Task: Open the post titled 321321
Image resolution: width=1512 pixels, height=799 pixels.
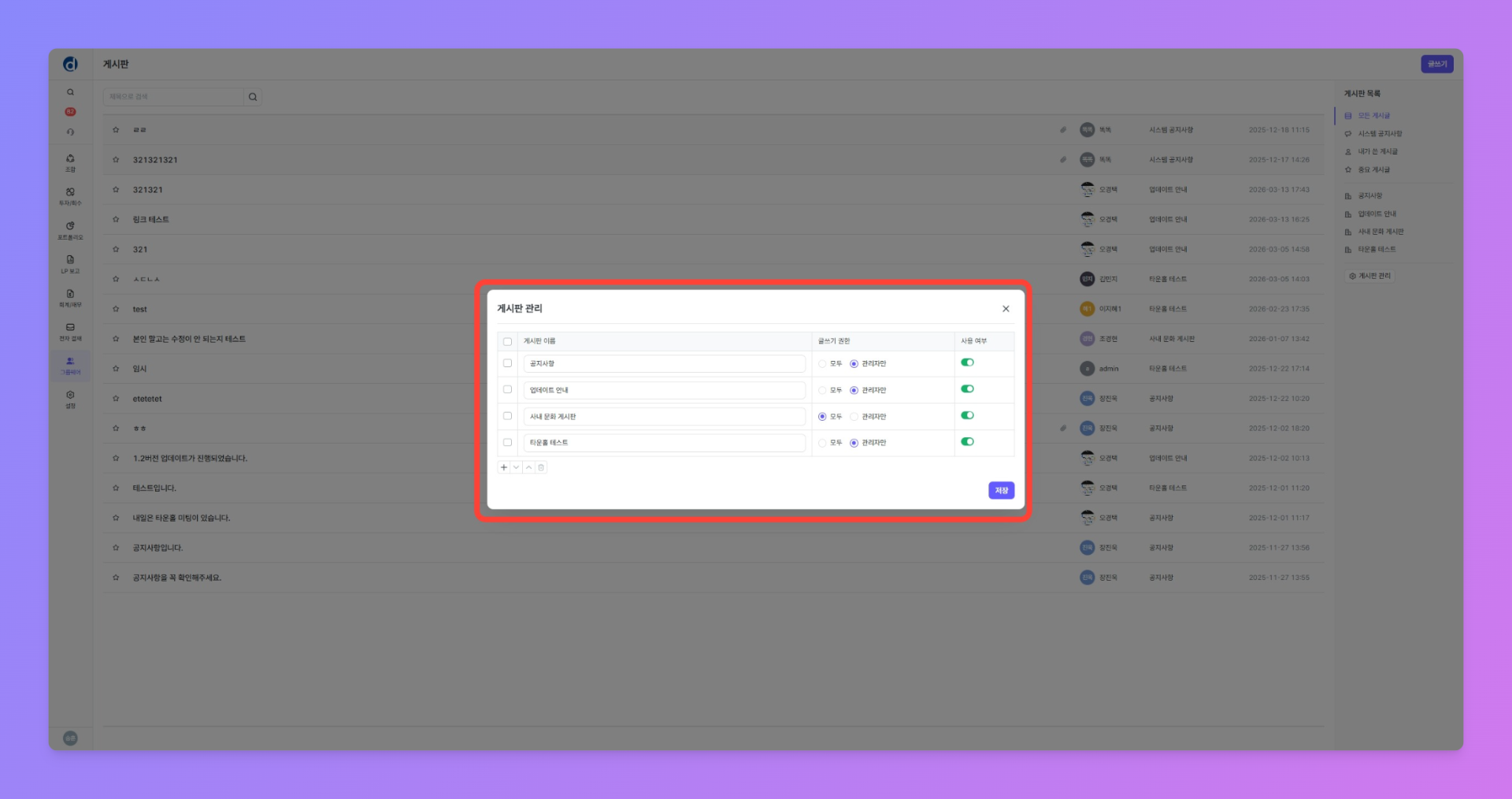Action: coord(148,190)
